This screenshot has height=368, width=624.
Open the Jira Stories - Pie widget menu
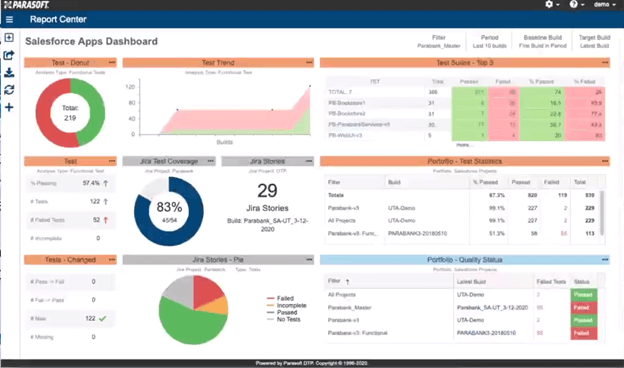click(x=309, y=260)
